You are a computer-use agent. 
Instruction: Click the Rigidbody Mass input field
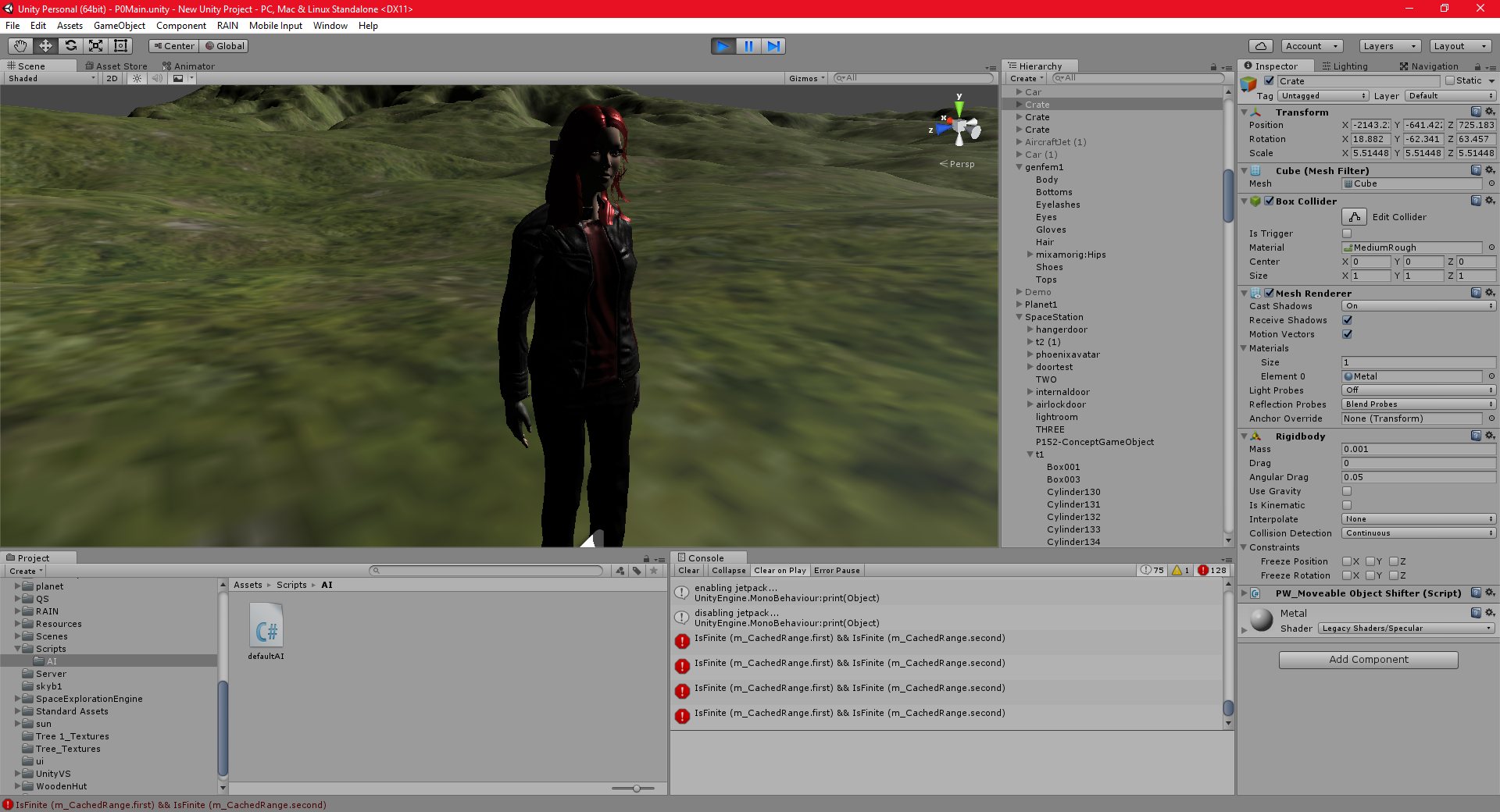[1419, 449]
